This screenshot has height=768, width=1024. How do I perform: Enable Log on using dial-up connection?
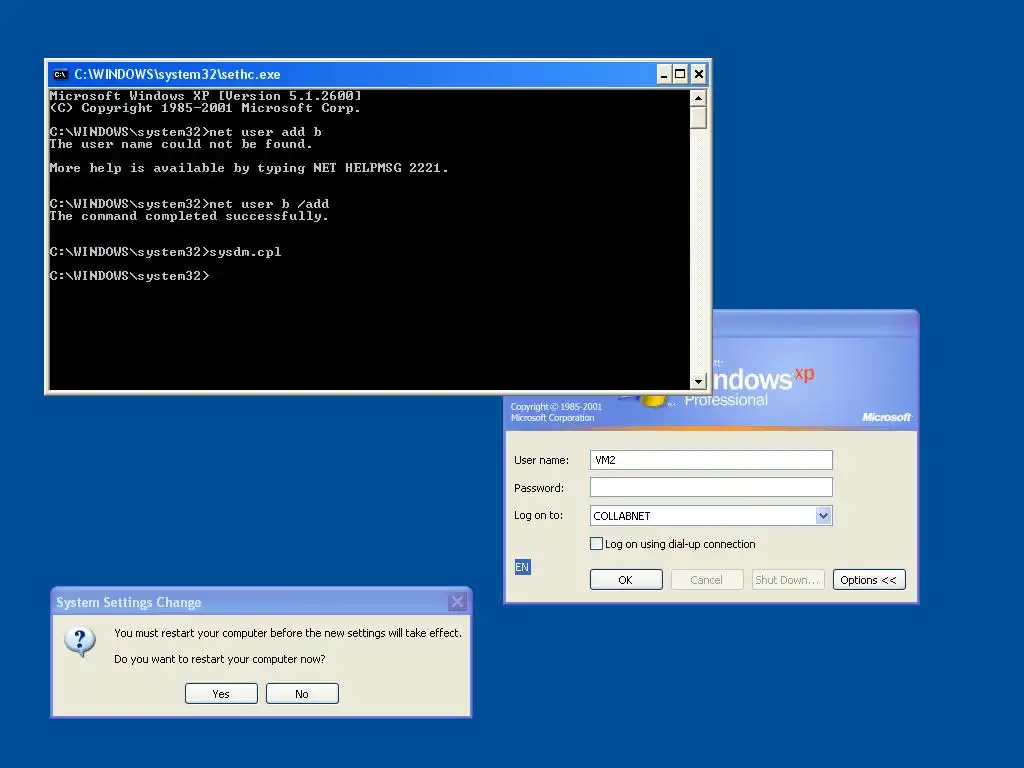pyautogui.click(x=596, y=543)
